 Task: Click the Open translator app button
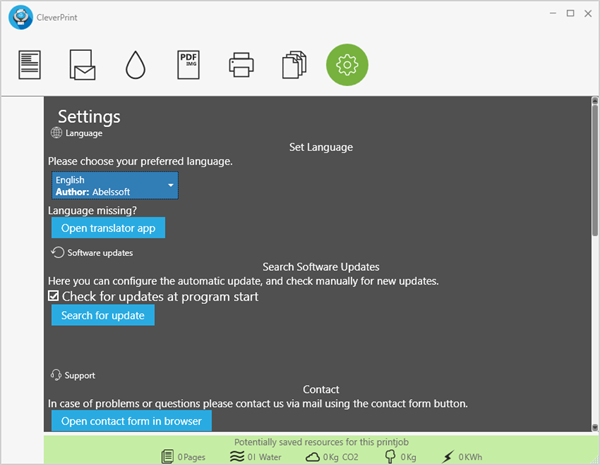108,228
